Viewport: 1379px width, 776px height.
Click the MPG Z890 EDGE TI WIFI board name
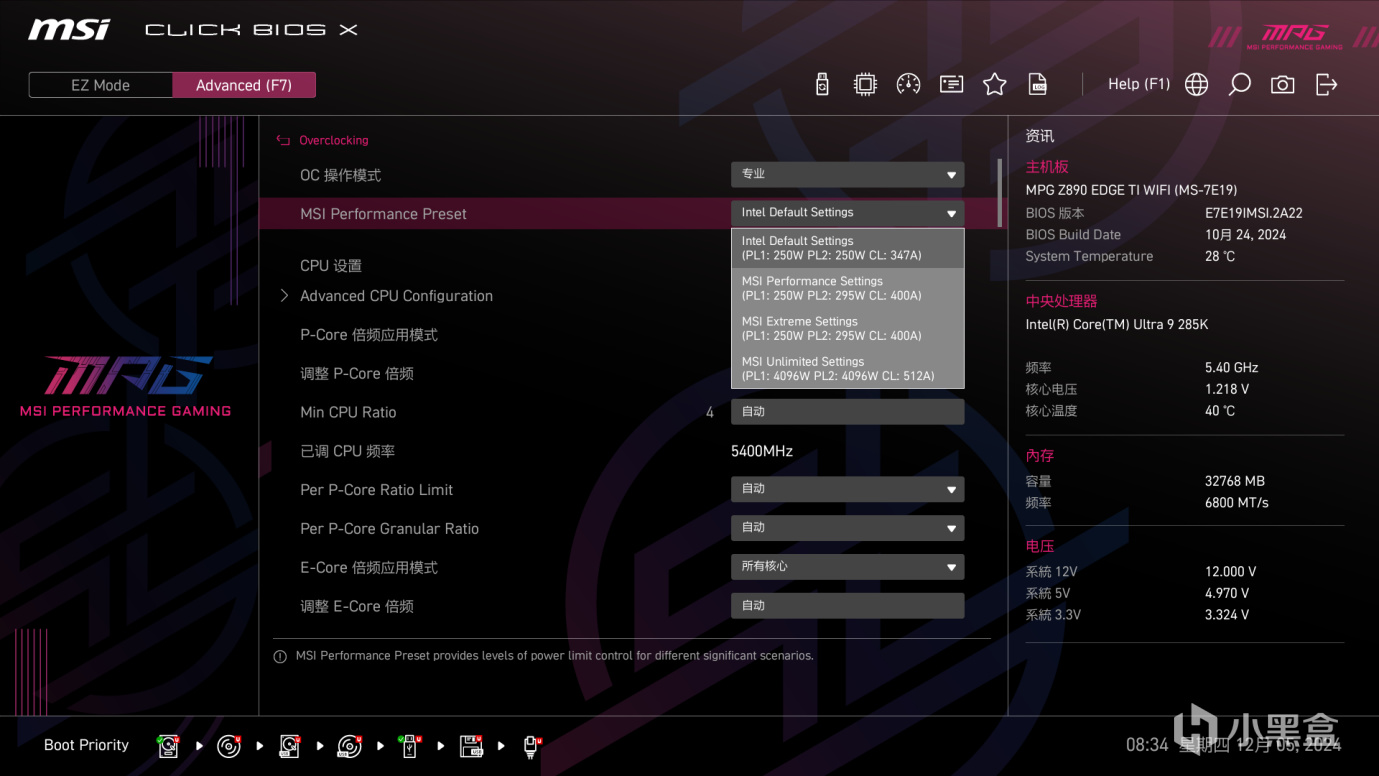point(1131,190)
